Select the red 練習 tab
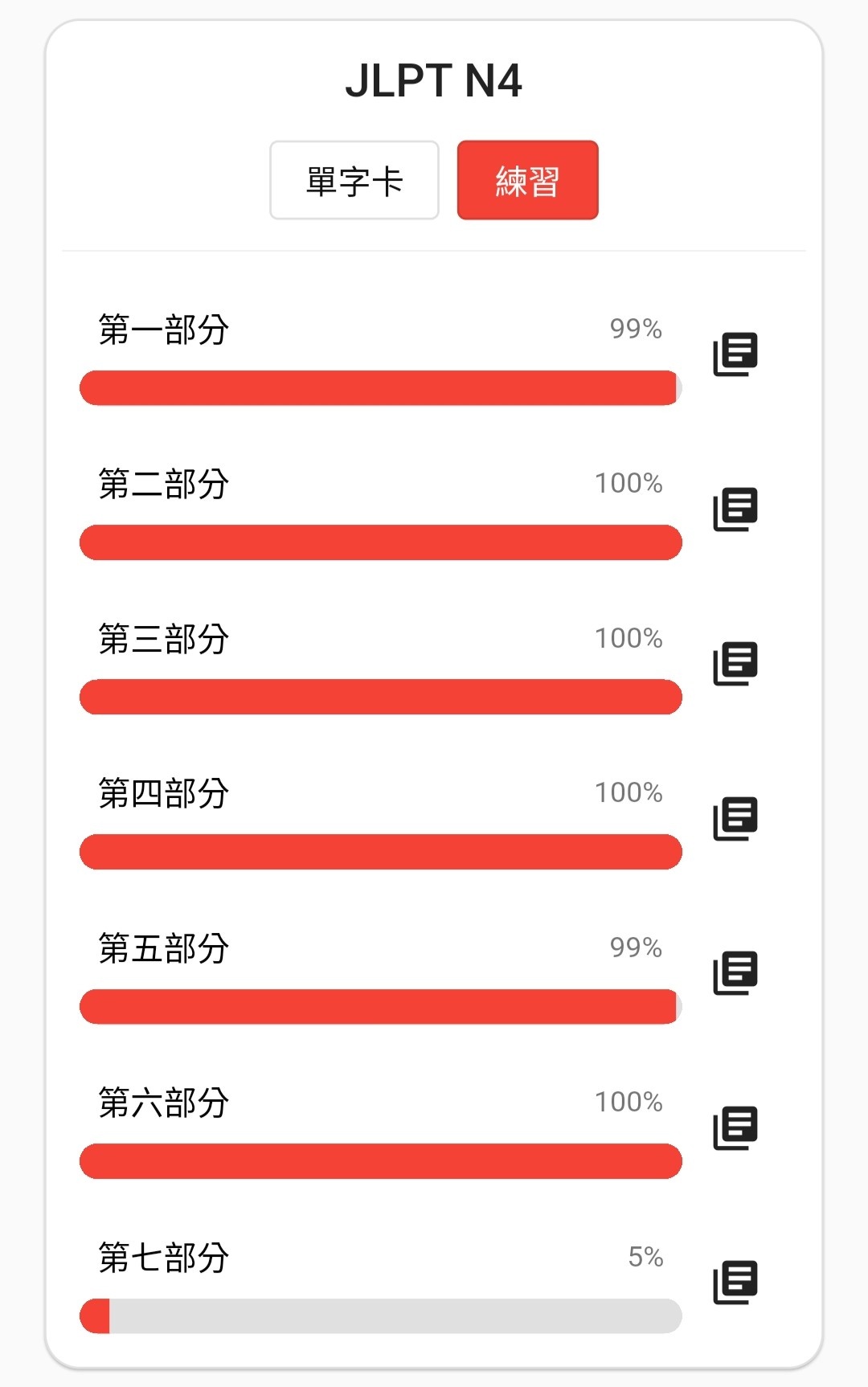 528,180
